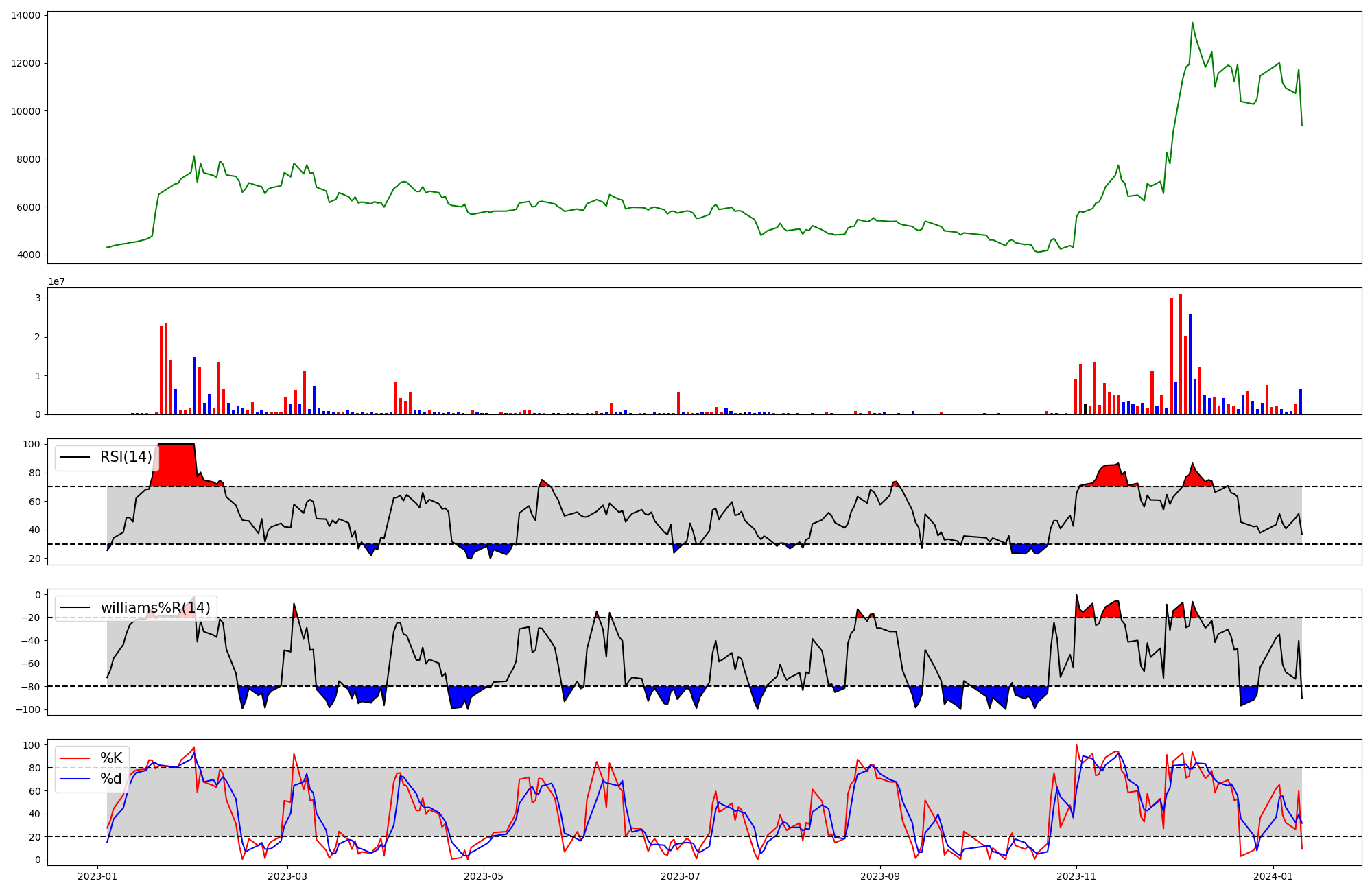Click the 1e7 volume scale label

56,281
